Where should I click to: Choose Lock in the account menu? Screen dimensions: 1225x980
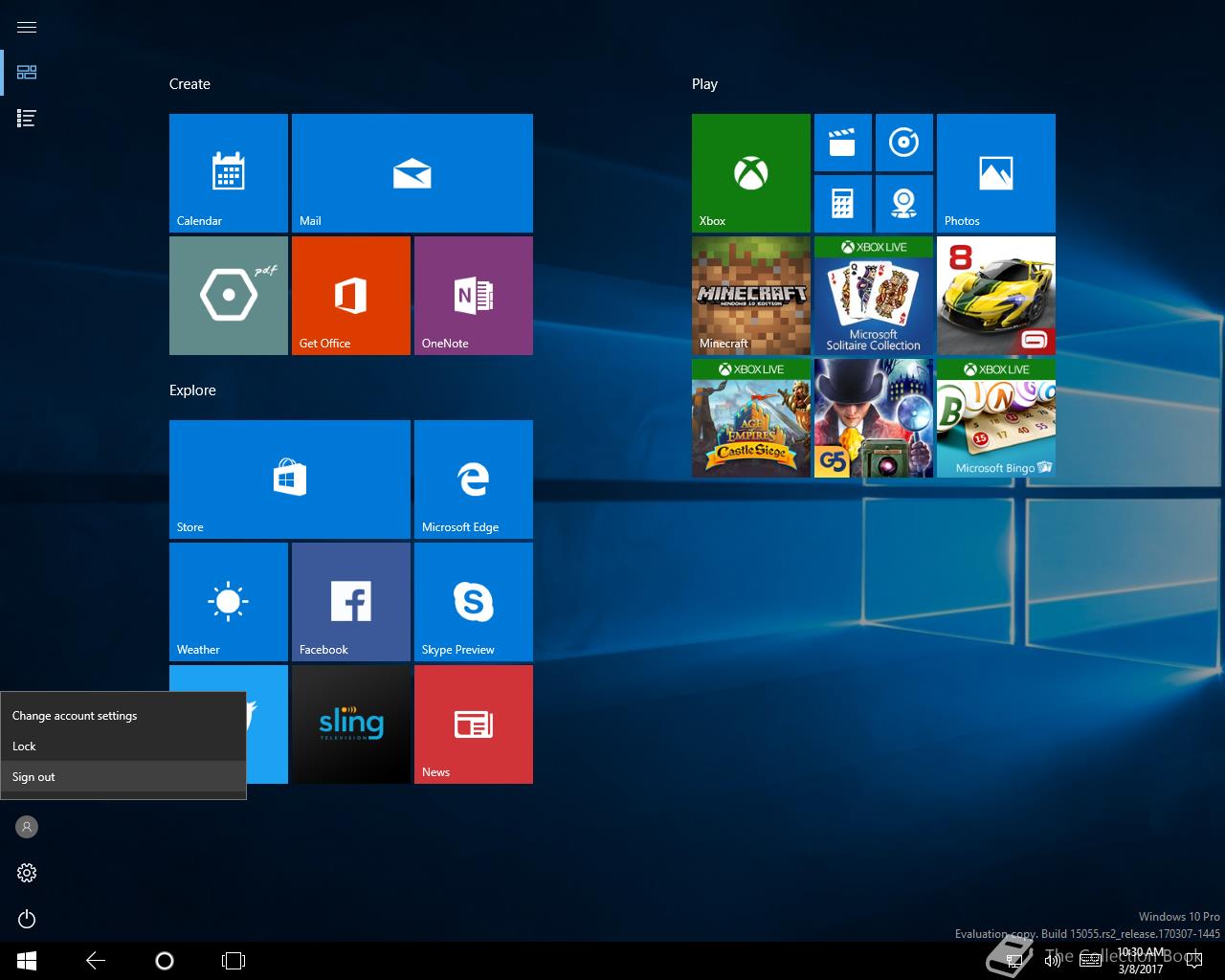(x=25, y=746)
